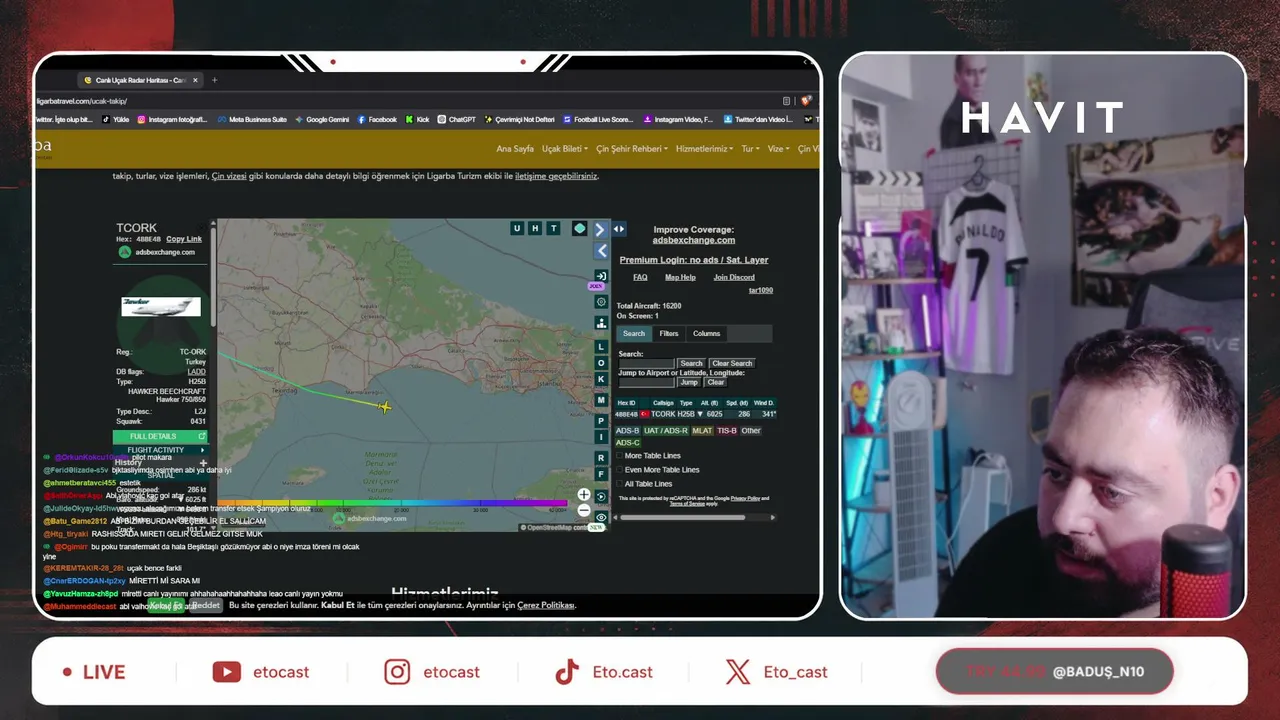This screenshot has height=720, width=1280.
Task: Toggle the F map button
Action: [601, 474]
